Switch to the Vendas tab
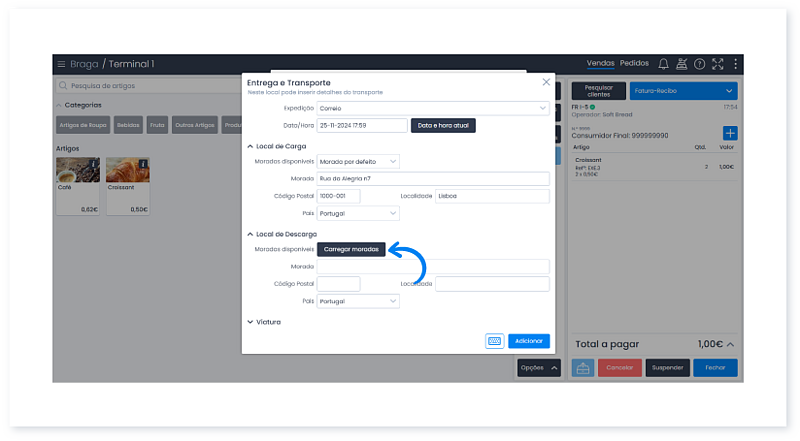800x441 pixels. coord(600,64)
